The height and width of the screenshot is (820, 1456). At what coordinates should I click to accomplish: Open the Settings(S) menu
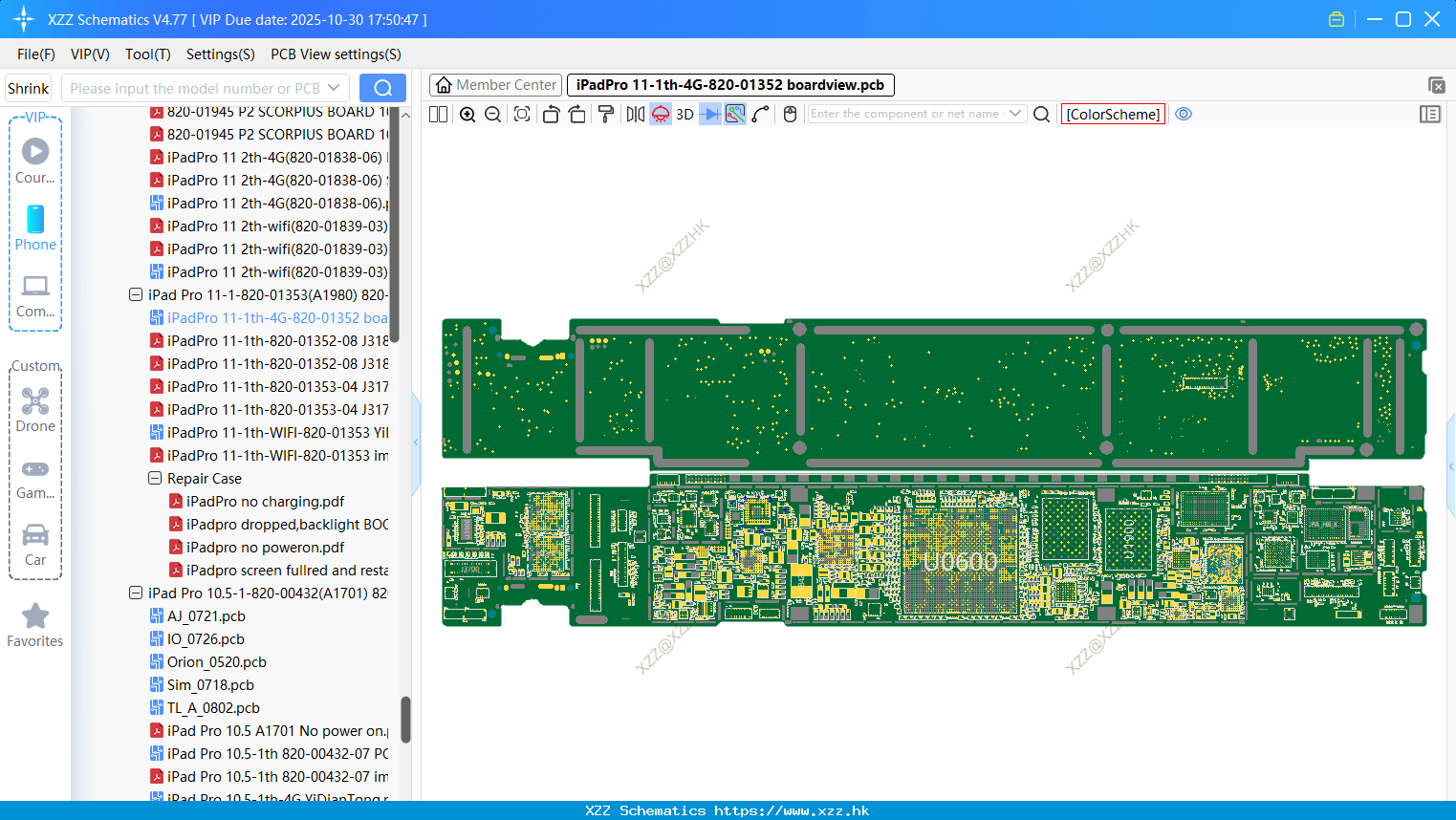click(221, 54)
